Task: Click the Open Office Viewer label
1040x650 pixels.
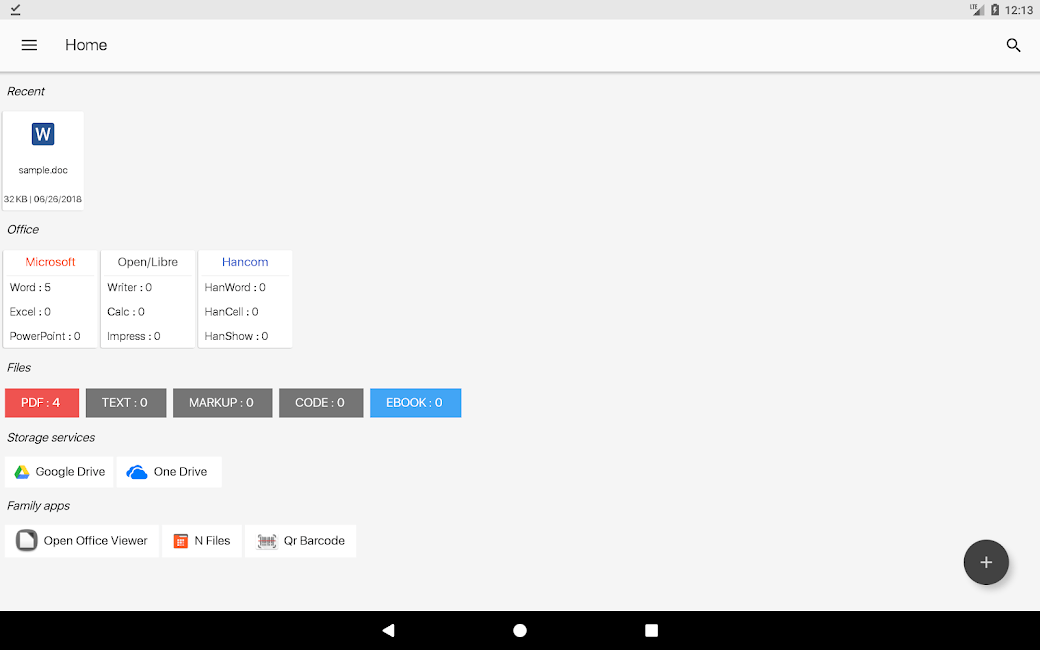Action: pyautogui.click(x=96, y=541)
